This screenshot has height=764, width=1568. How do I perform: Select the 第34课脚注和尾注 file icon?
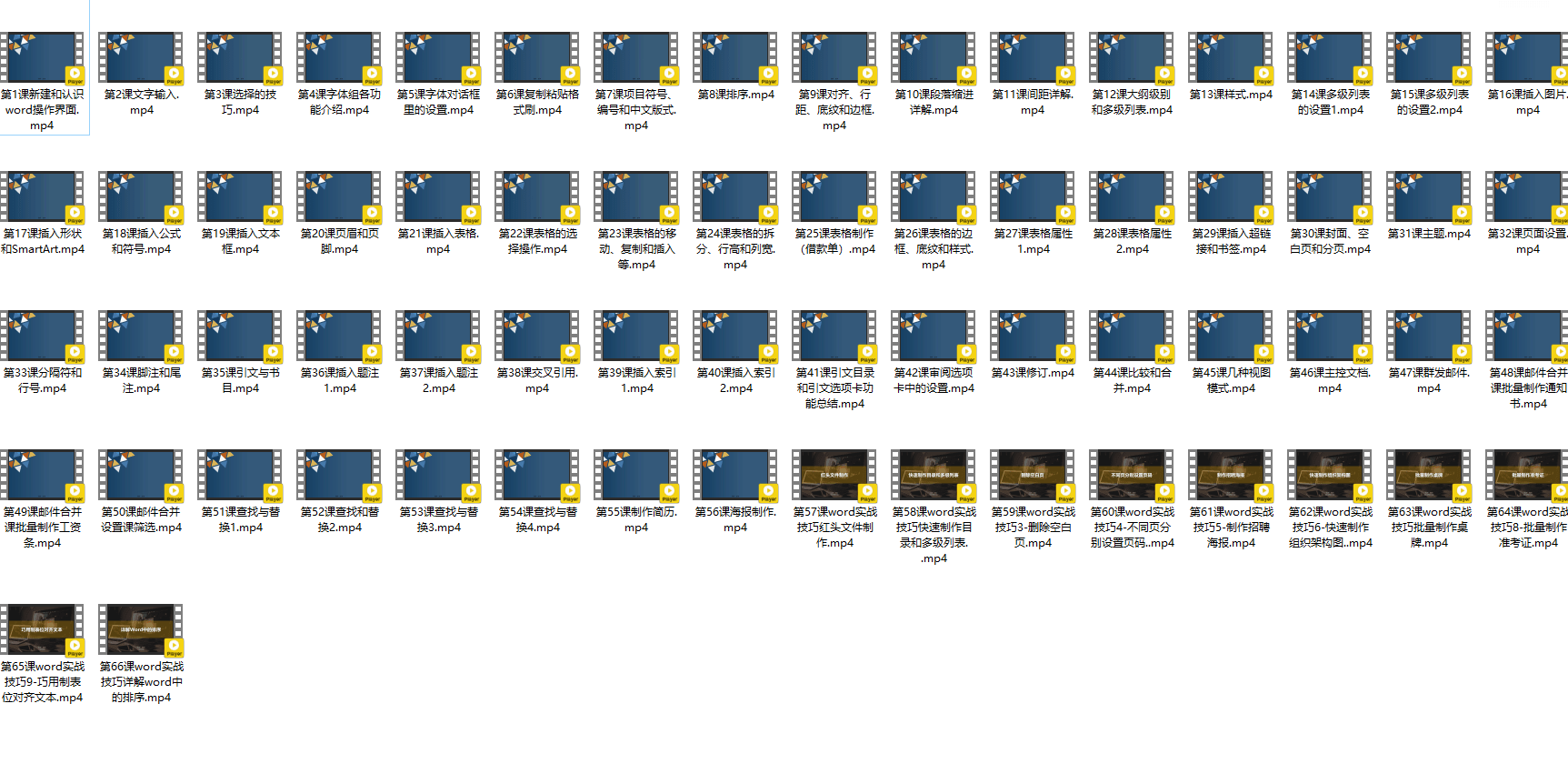pos(141,337)
